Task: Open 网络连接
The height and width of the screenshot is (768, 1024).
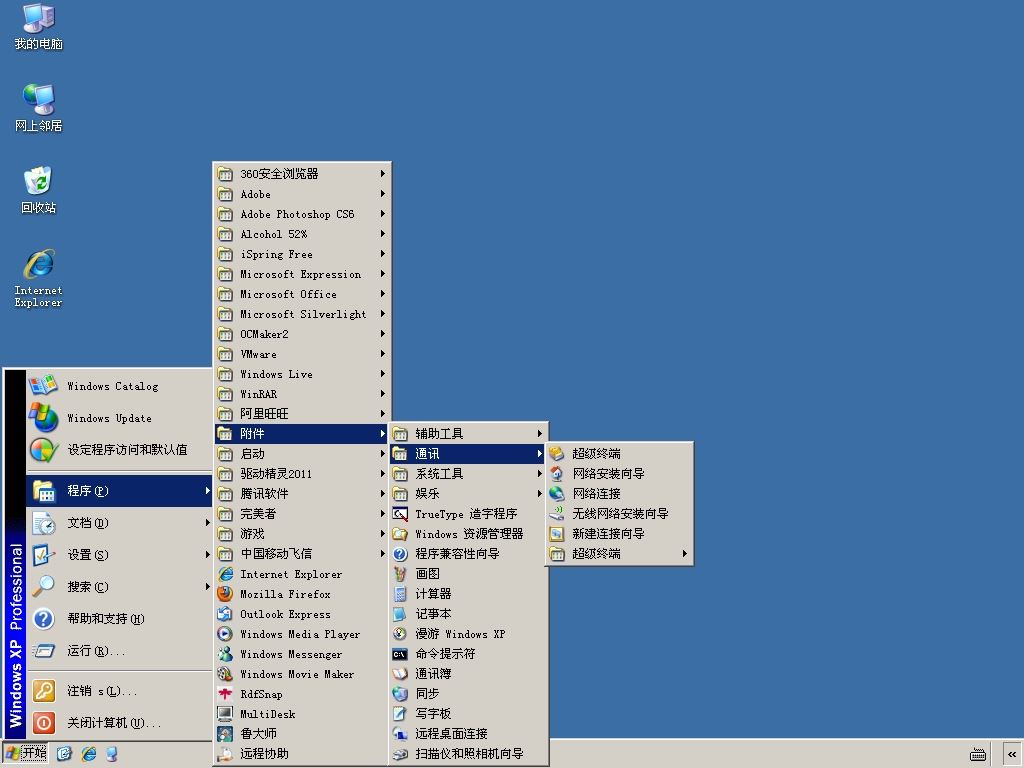Action: (619, 494)
